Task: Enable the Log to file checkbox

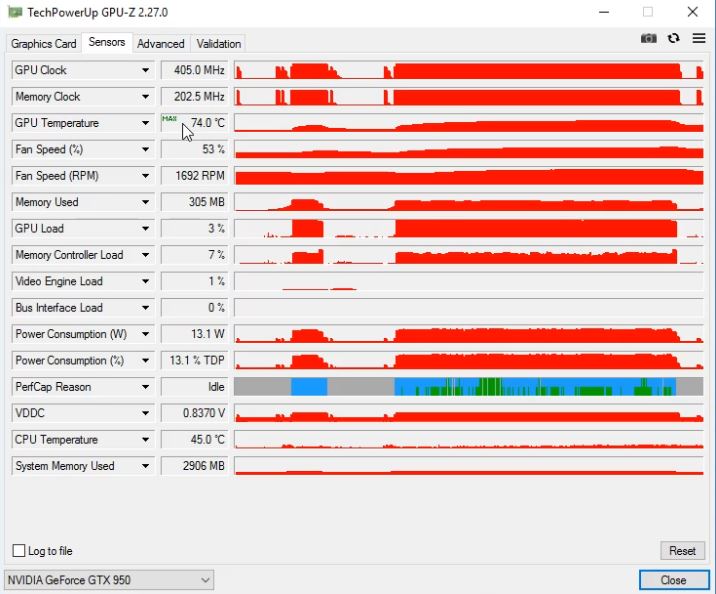Action: pos(19,551)
